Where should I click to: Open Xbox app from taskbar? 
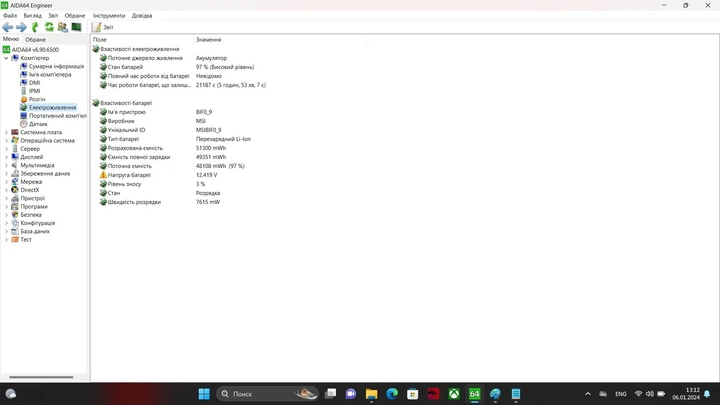(x=454, y=394)
